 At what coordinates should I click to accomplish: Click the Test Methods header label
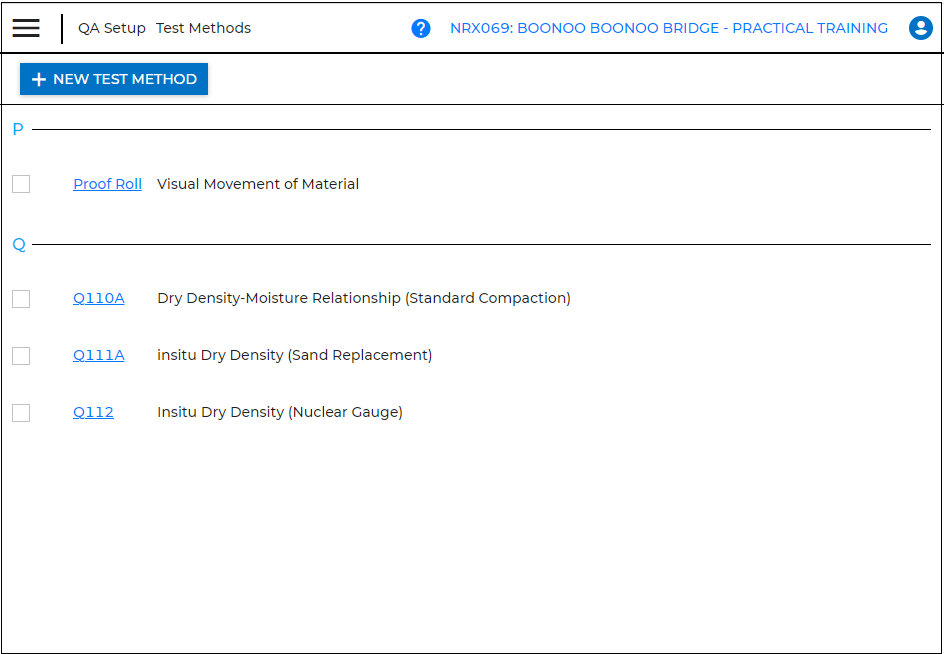coord(203,28)
